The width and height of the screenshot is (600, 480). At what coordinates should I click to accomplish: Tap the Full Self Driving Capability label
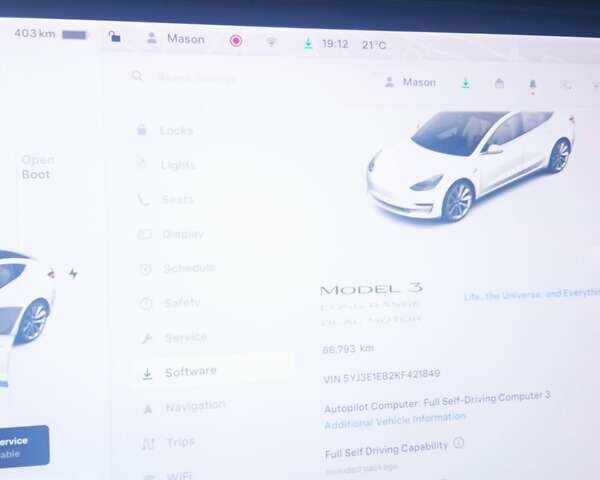click(x=386, y=449)
